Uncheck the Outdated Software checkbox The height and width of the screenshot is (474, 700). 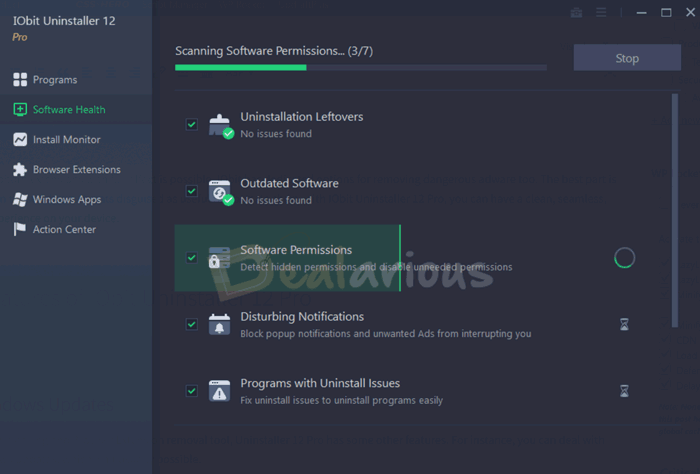[192, 191]
